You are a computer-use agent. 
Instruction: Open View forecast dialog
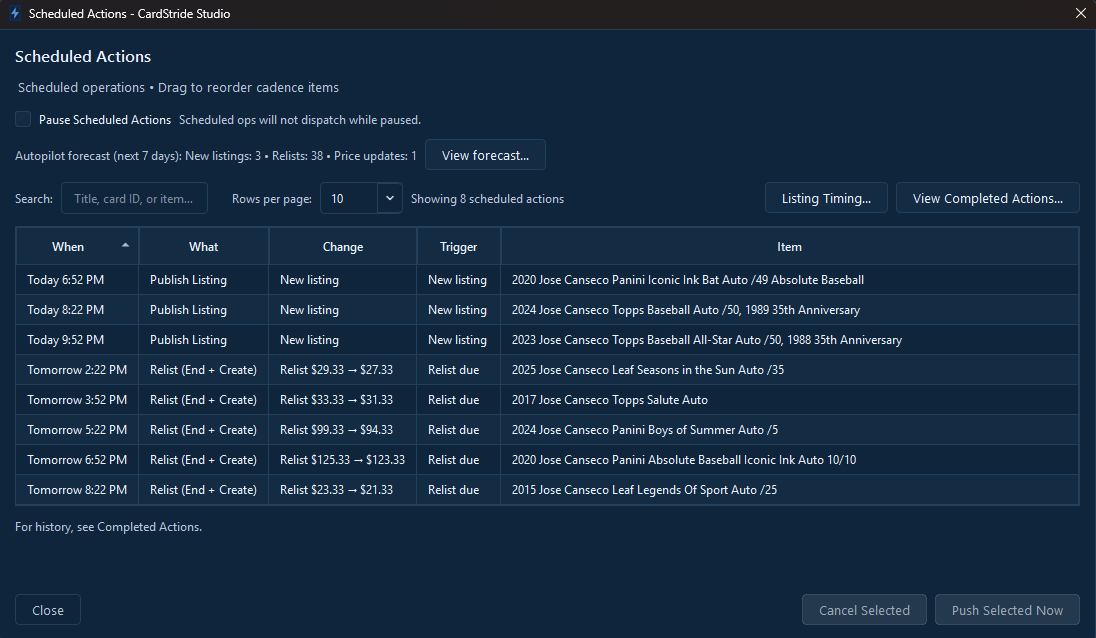[x=485, y=156]
